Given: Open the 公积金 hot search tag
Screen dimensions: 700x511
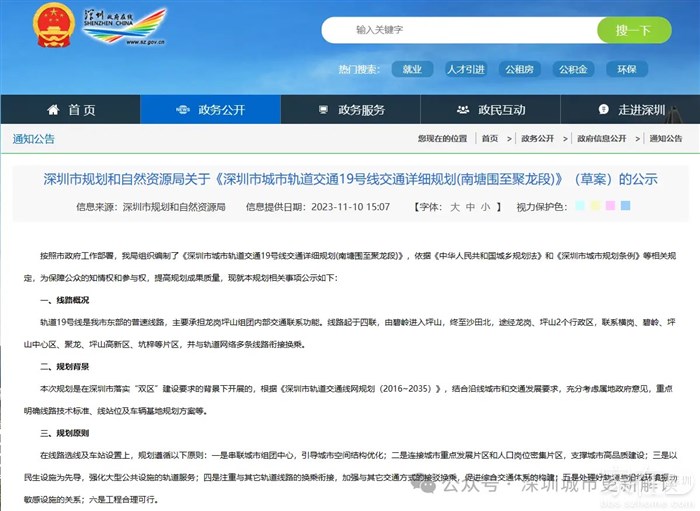Looking at the screenshot, I should (573, 69).
